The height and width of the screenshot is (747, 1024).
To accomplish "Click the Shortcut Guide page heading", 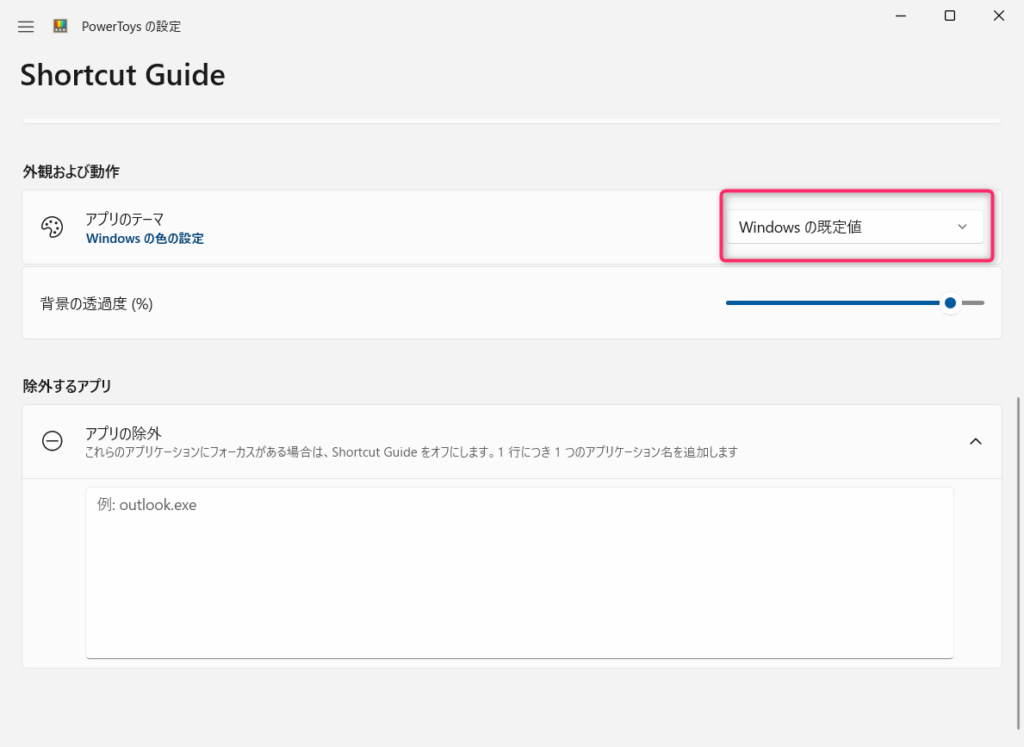I will point(123,75).
